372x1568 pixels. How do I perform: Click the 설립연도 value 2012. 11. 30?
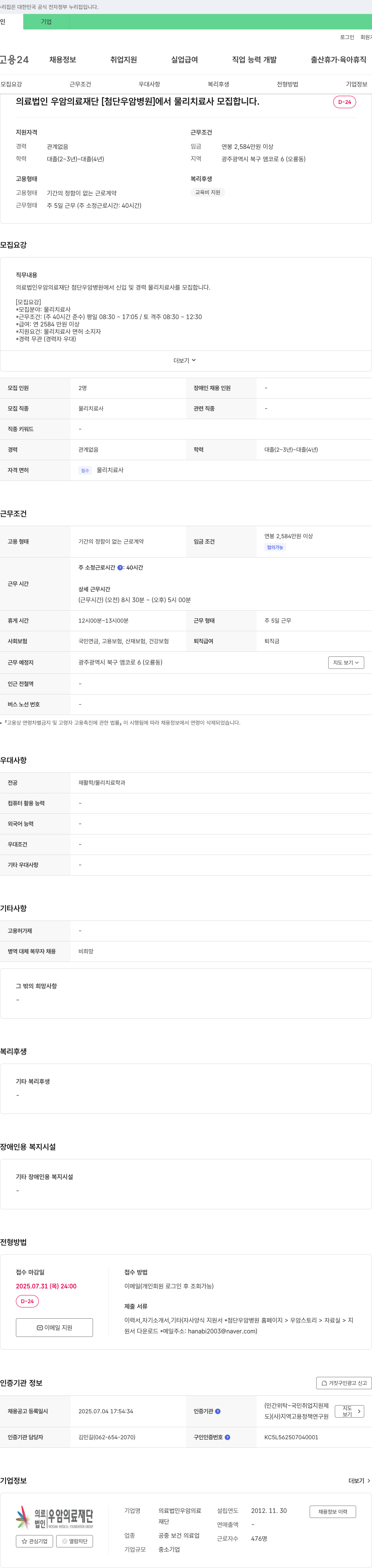click(x=269, y=1511)
